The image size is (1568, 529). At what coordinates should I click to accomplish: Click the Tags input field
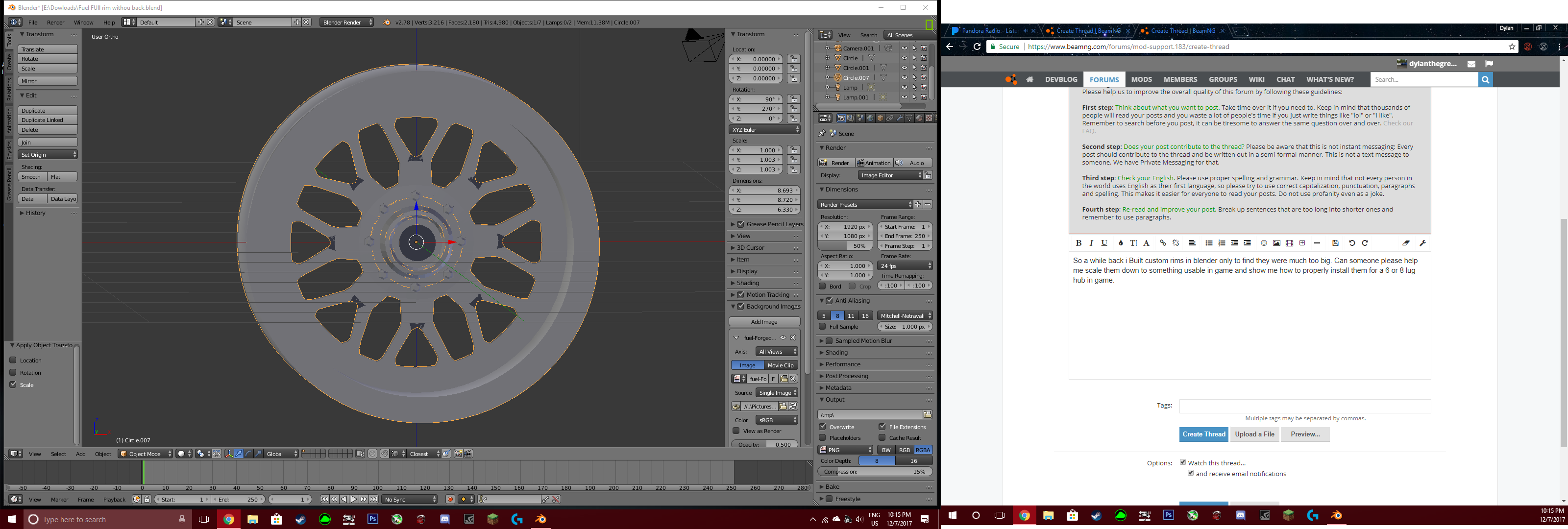1305,406
